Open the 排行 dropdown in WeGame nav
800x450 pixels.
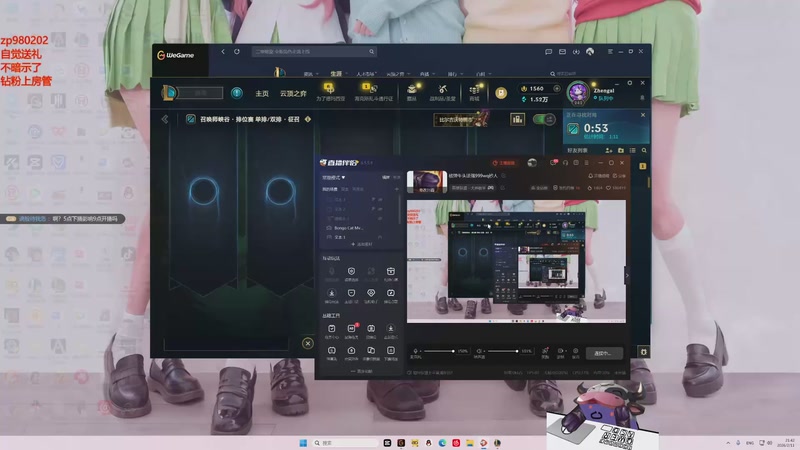point(455,74)
